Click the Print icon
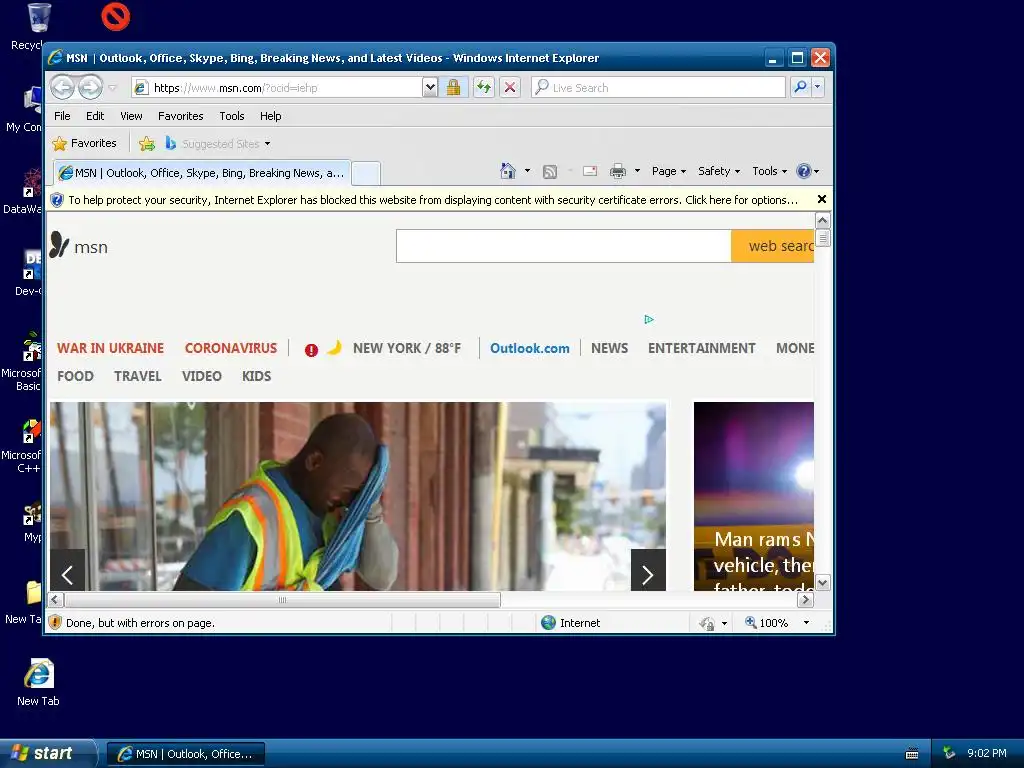This screenshot has width=1024, height=768. (x=618, y=171)
